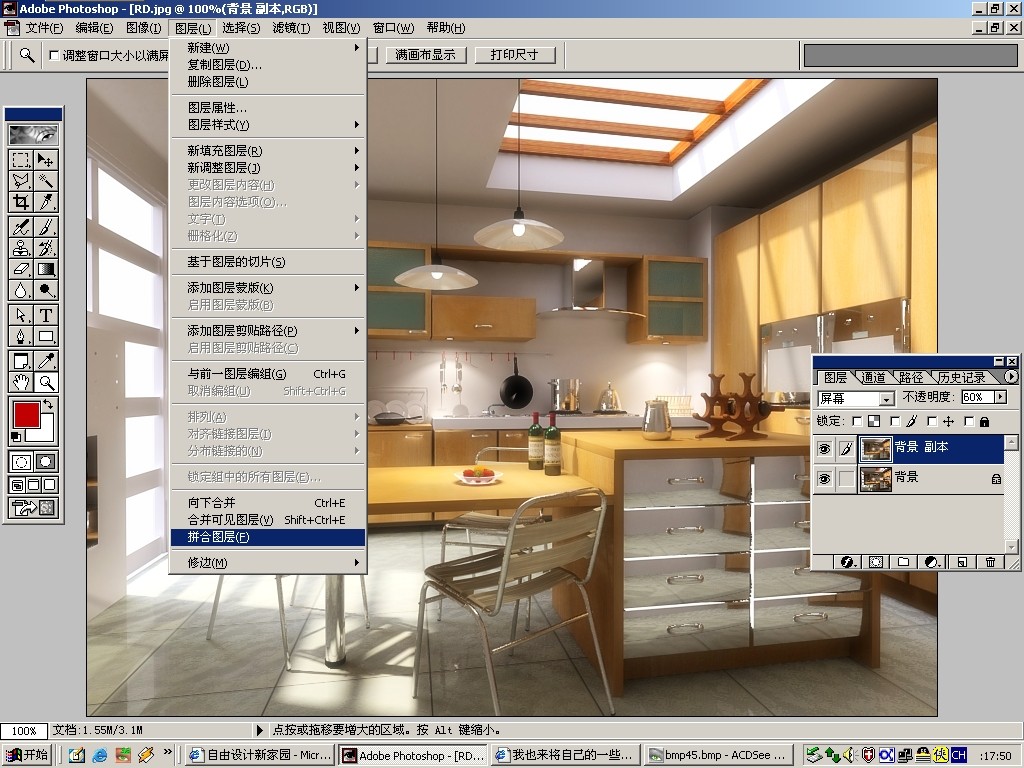Switch to the 历史记录 tab
This screenshot has width=1024, height=768.
click(x=961, y=377)
